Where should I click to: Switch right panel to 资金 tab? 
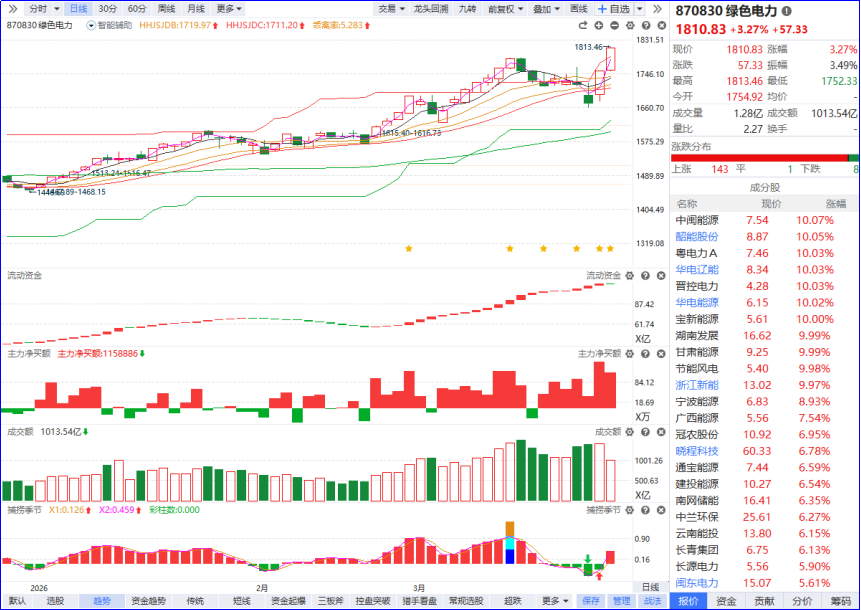[726, 602]
